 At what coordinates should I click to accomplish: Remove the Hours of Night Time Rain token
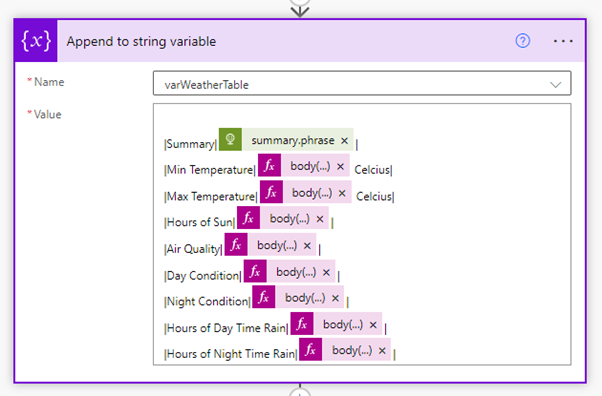382,350
